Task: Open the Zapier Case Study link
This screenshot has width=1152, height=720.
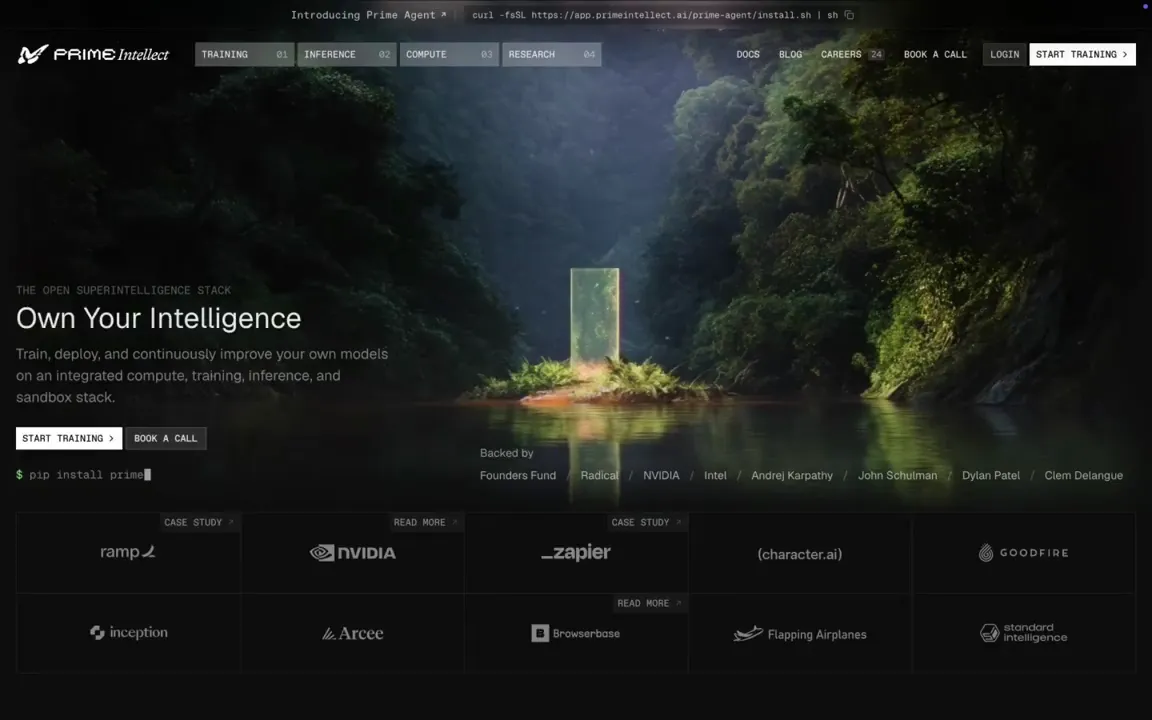Action: (x=647, y=522)
